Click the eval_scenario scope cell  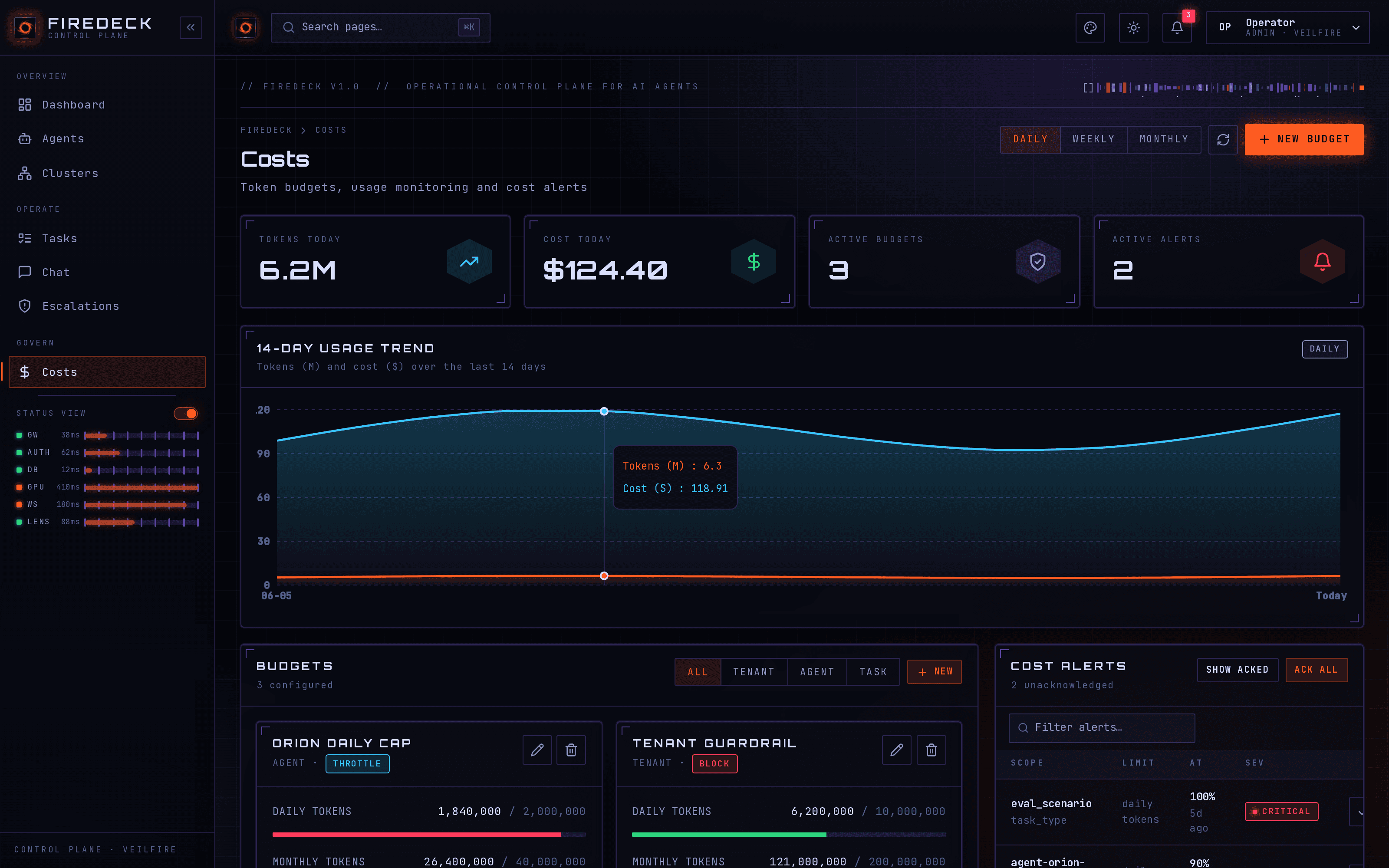click(1051, 812)
